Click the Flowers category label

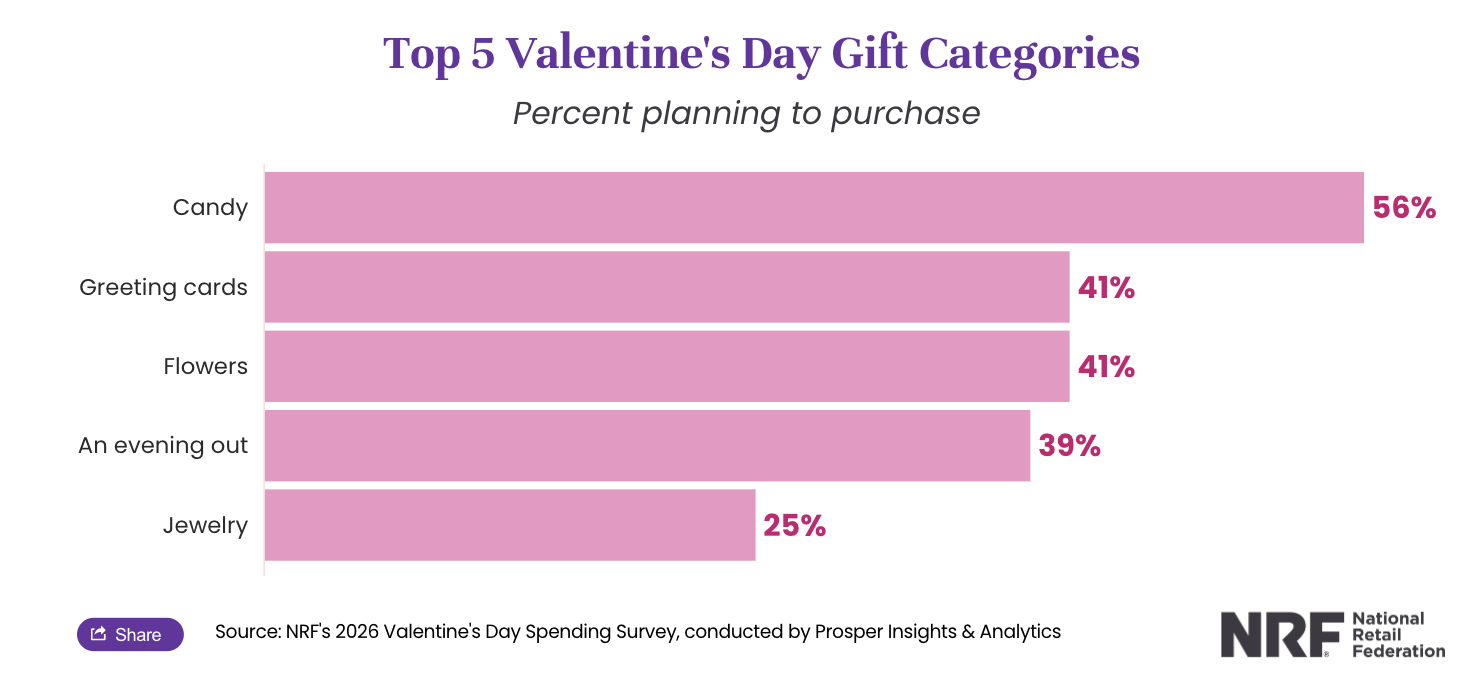[205, 366]
